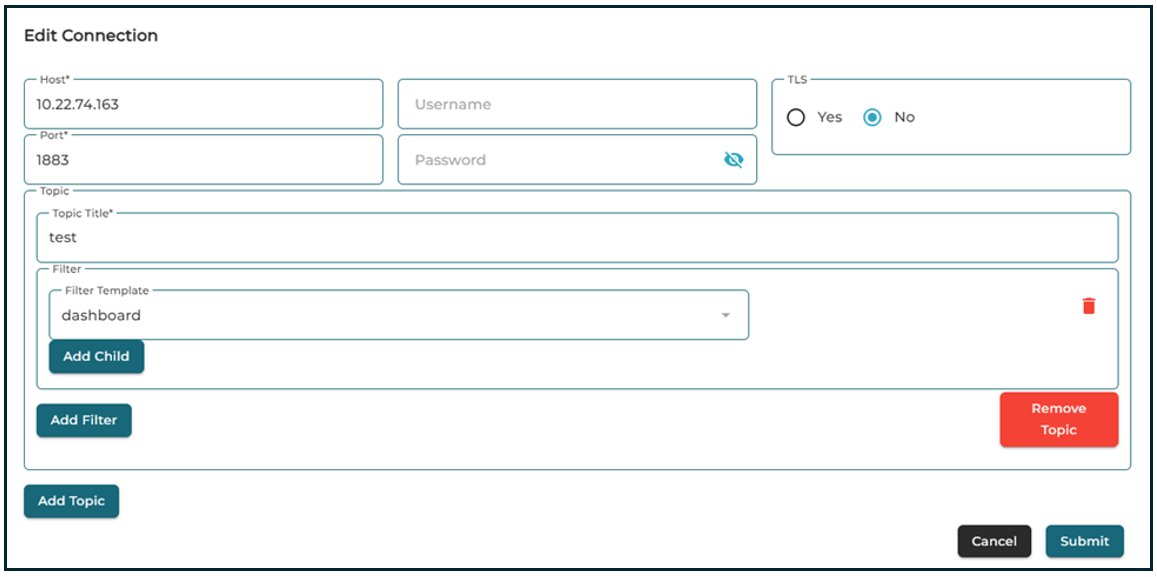Image resolution: width=1157 pixels, height=577 pixels.
Task: Submit the connection form
Action: 1085,542
